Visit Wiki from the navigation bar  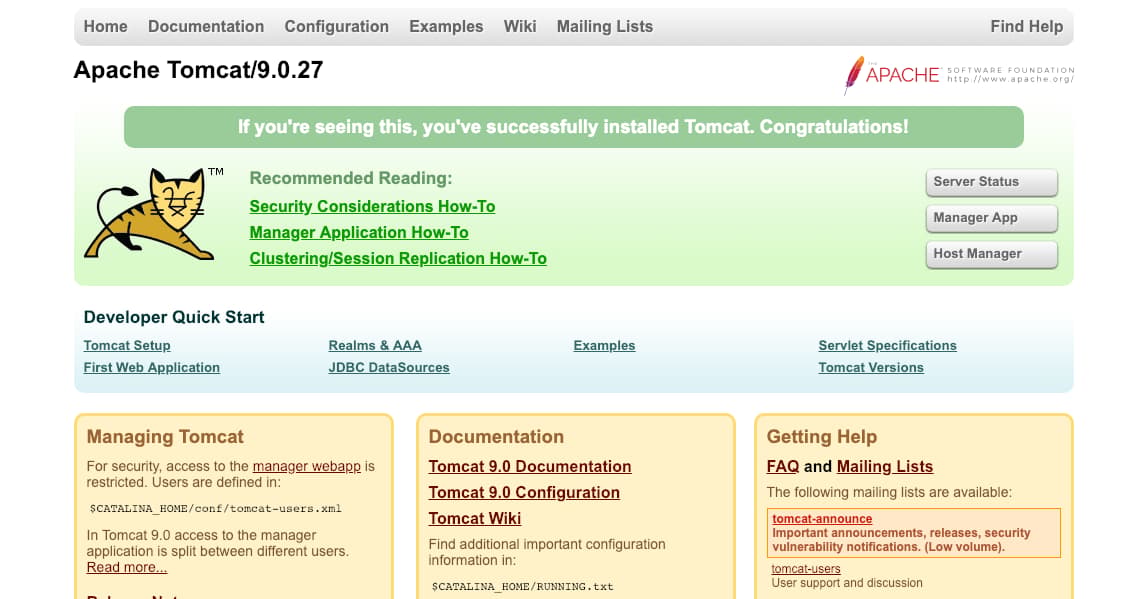pos(519,26)
